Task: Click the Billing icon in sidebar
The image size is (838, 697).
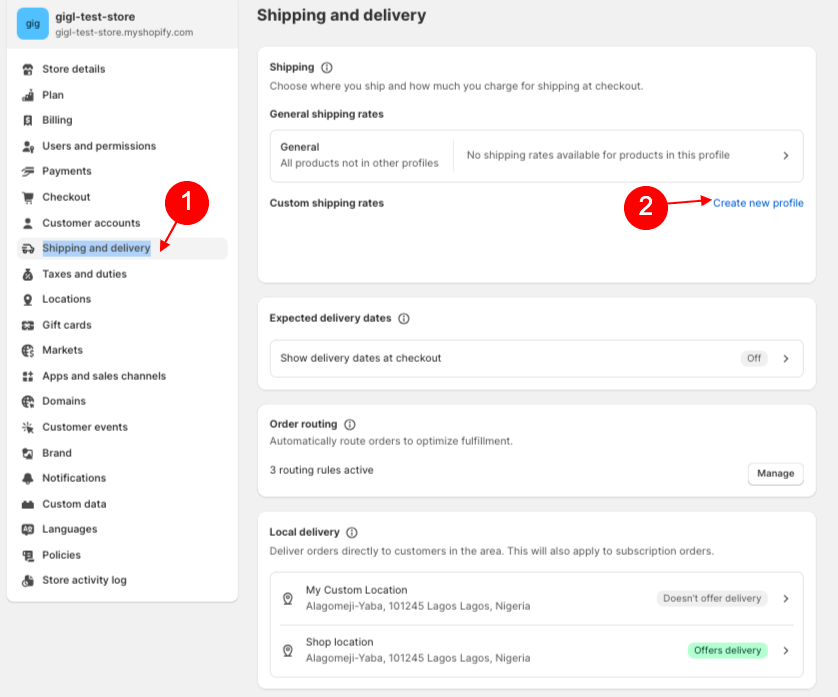Action: coord(28,120)
